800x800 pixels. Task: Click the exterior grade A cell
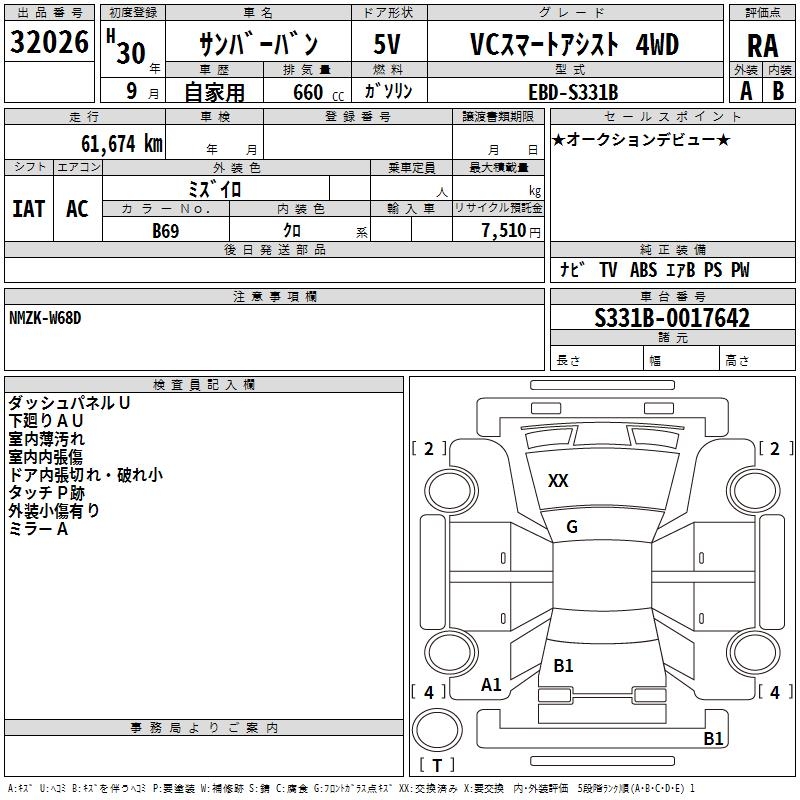tap(745, 90)
